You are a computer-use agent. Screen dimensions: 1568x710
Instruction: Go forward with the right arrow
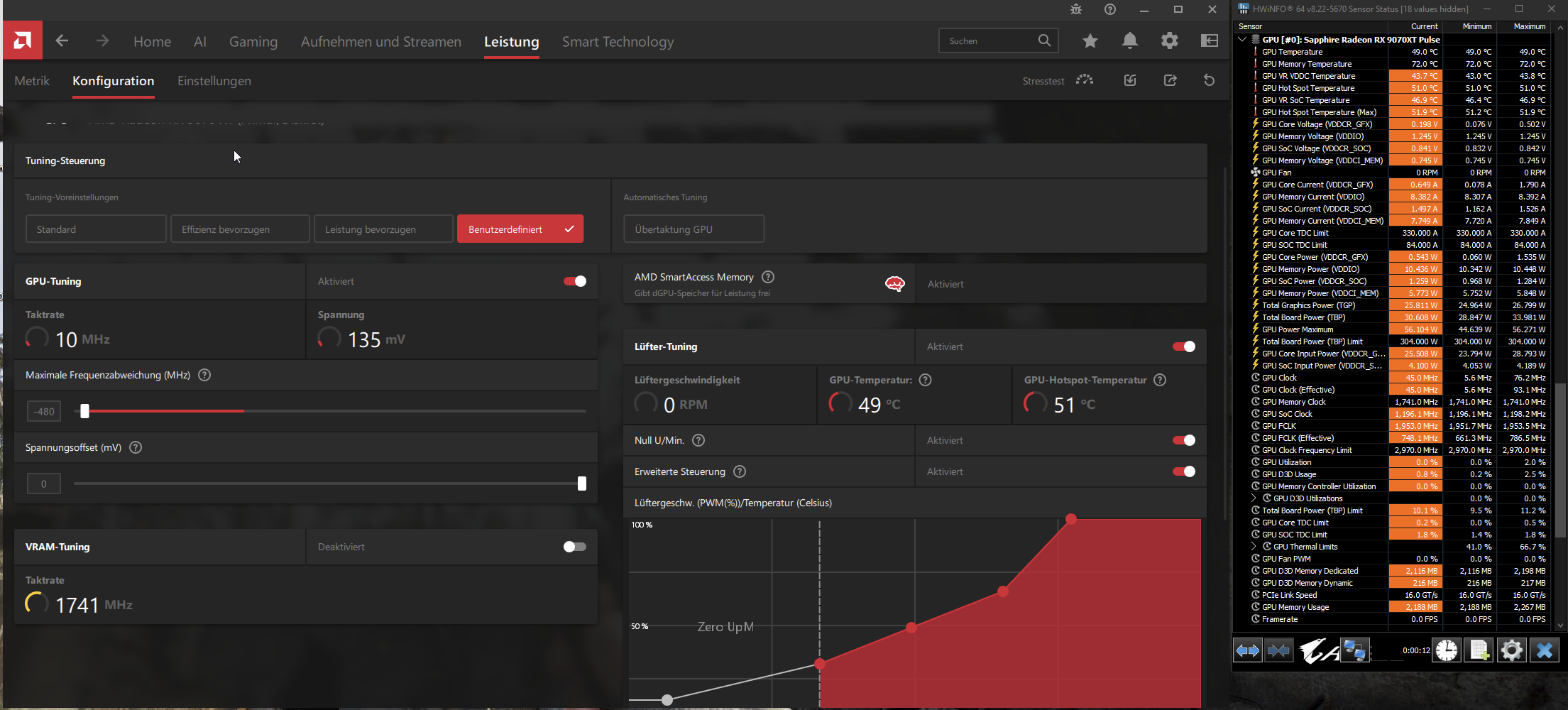pyautogui.click(x=103, y=40)
